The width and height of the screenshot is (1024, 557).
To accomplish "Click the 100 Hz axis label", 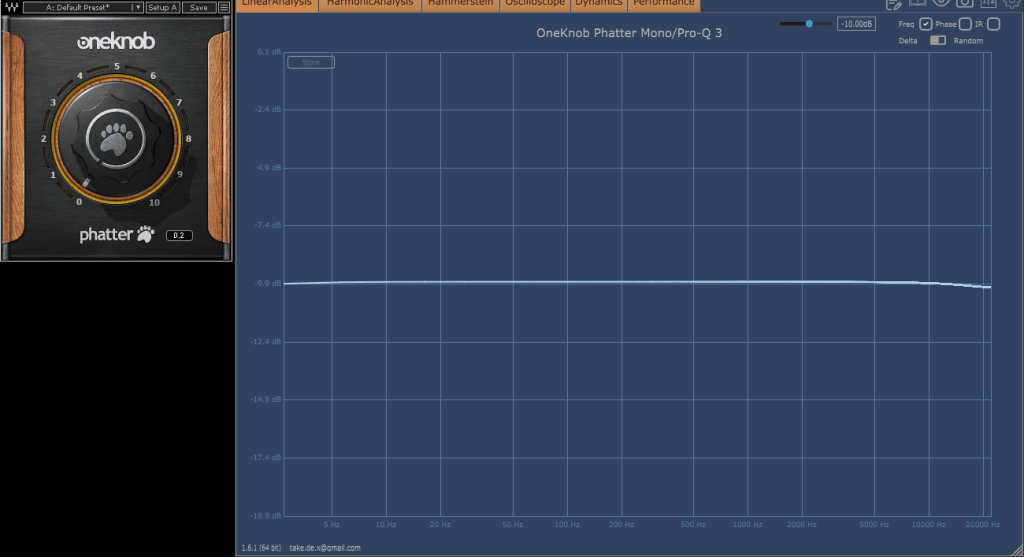I will point(567,524).
